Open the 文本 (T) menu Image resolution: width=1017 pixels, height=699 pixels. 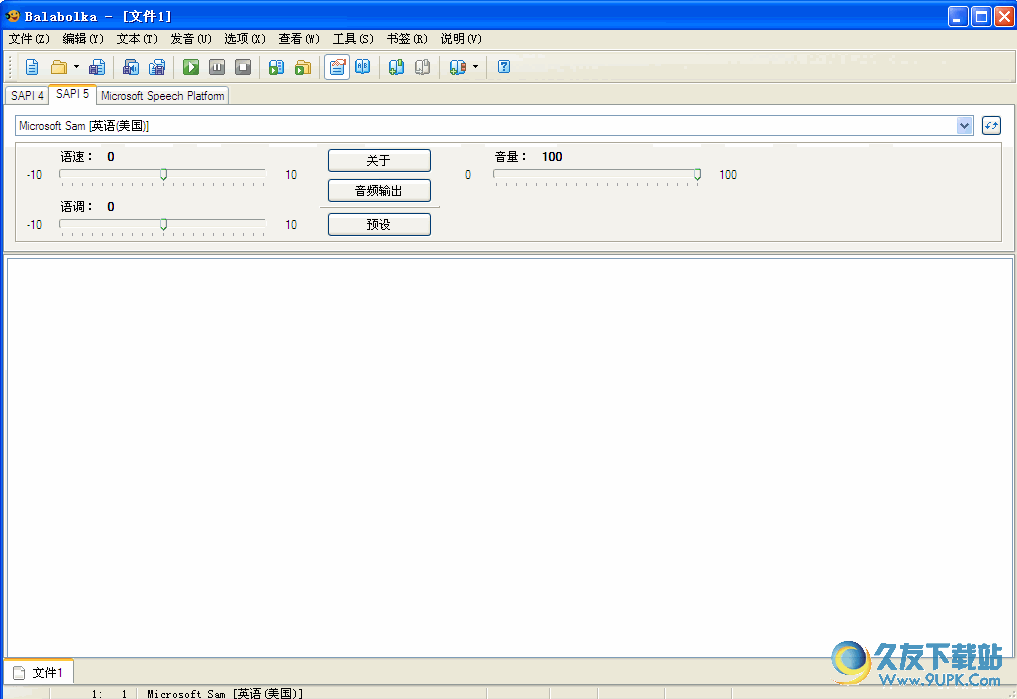[x=137, y=39]
